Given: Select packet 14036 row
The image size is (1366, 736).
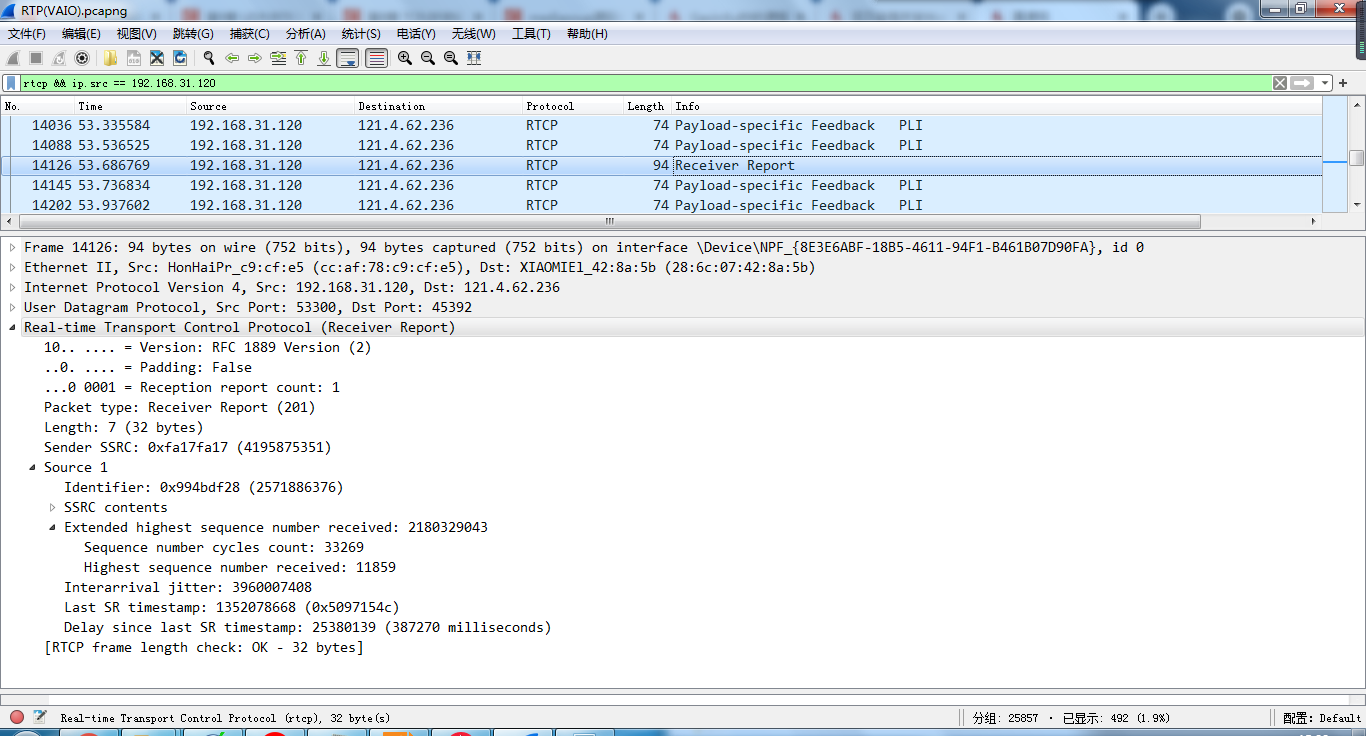Looking at the screenshot, I should 661,125.
